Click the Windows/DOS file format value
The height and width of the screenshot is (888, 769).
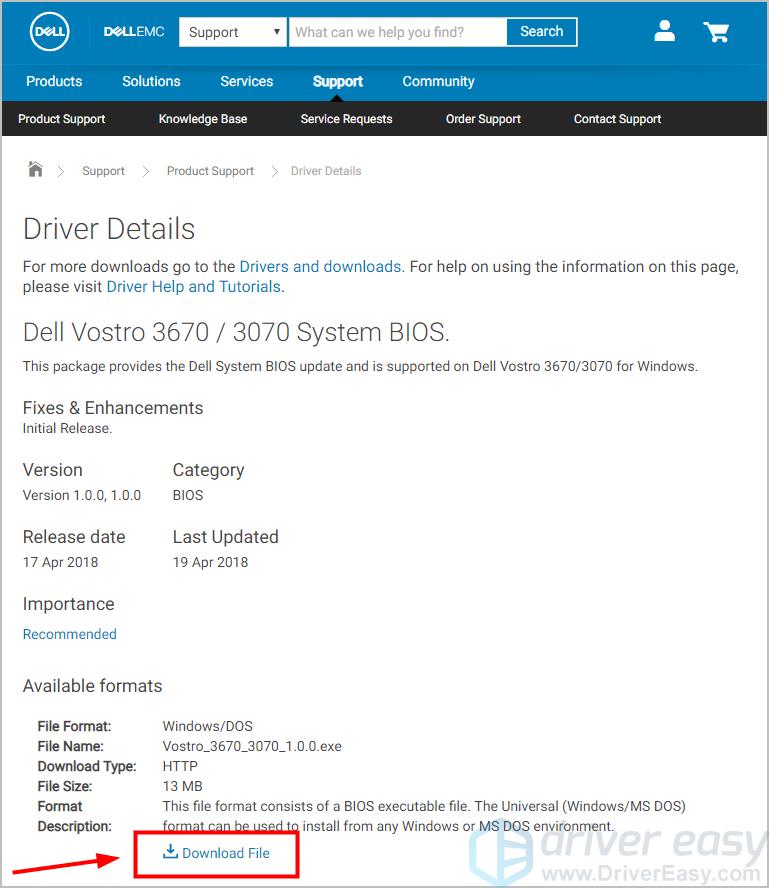coord(207,726)
